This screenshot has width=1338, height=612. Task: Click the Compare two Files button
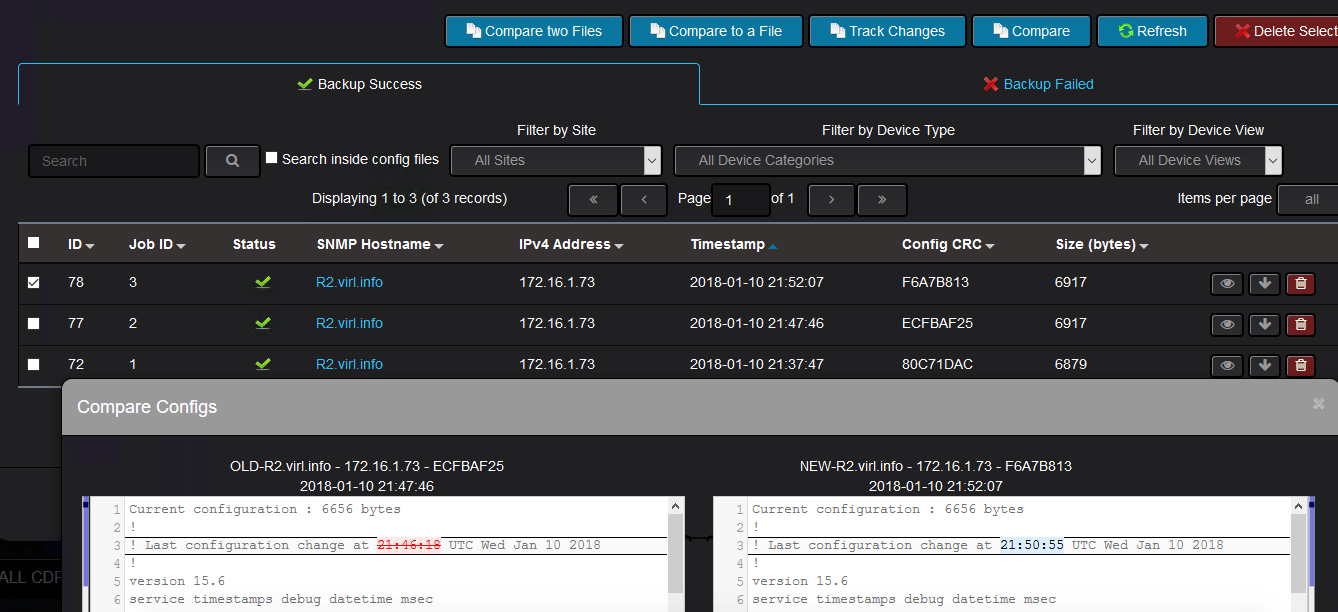tap(534, 31)
